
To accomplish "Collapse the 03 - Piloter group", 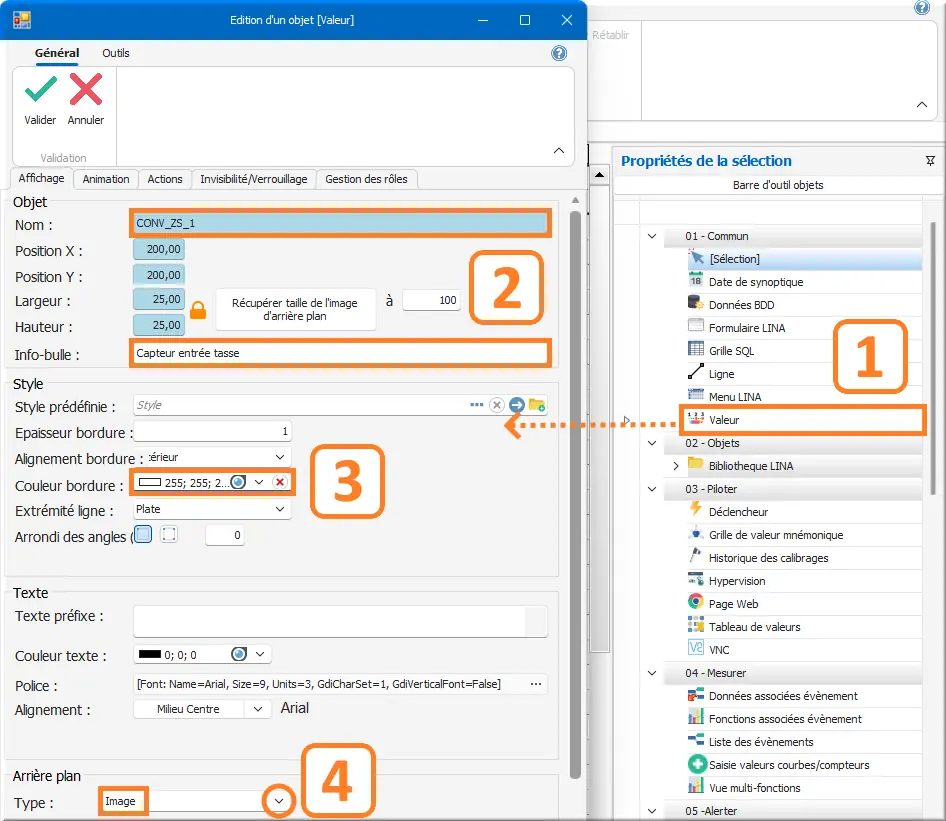I will pos(652,489).
